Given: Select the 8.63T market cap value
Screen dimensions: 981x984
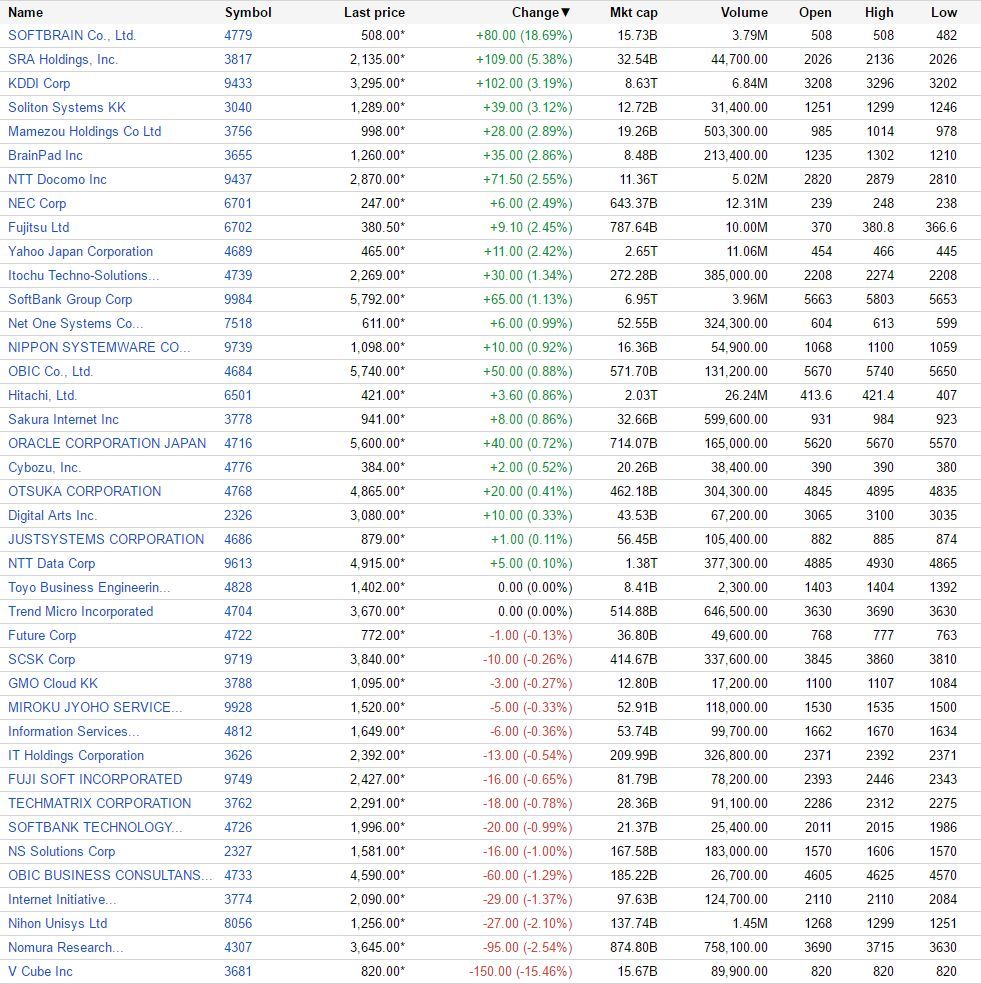Looking at the screenshot, I should coord(641,83).
